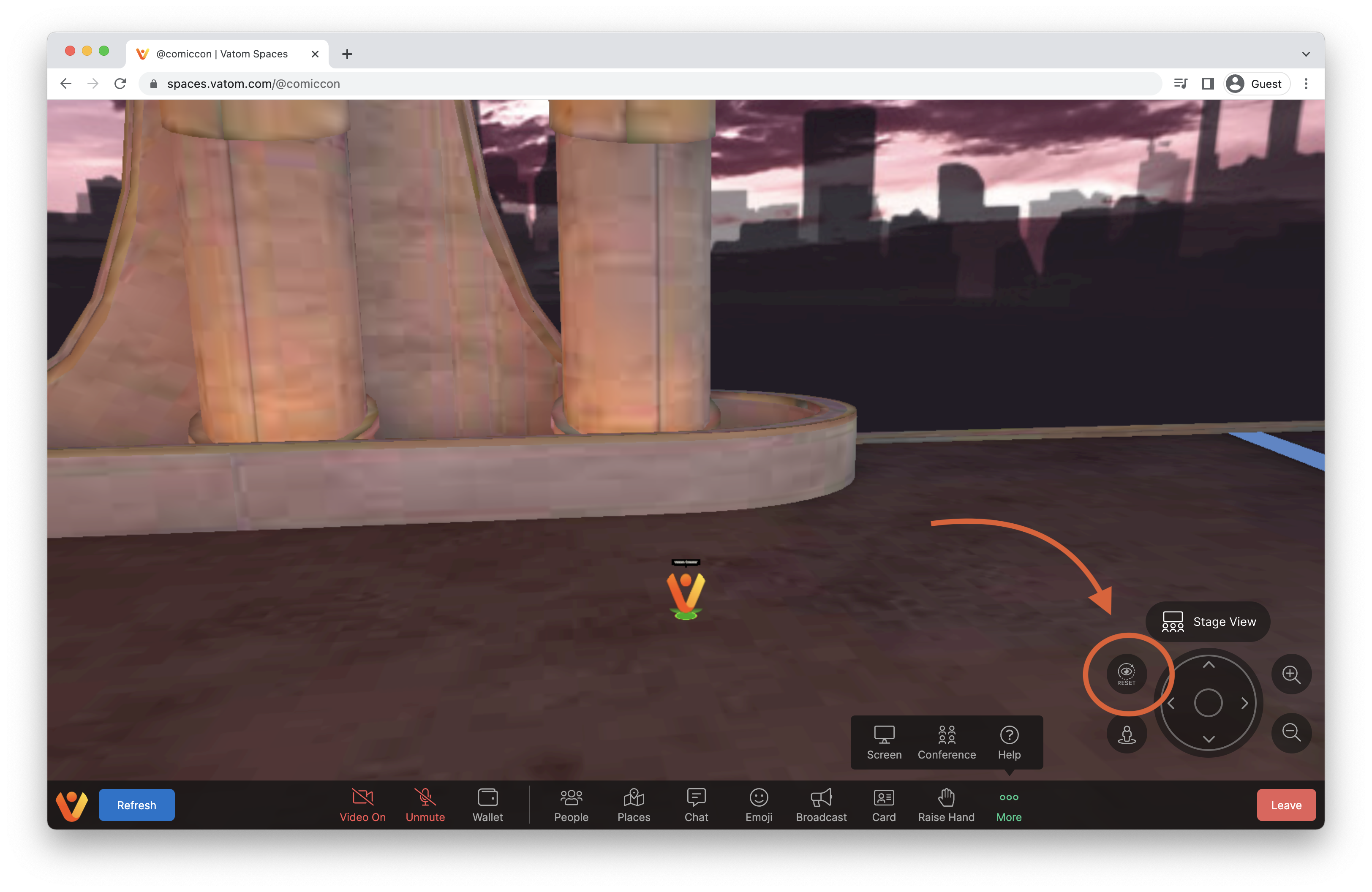Unmute the microphone

[425, 805]
